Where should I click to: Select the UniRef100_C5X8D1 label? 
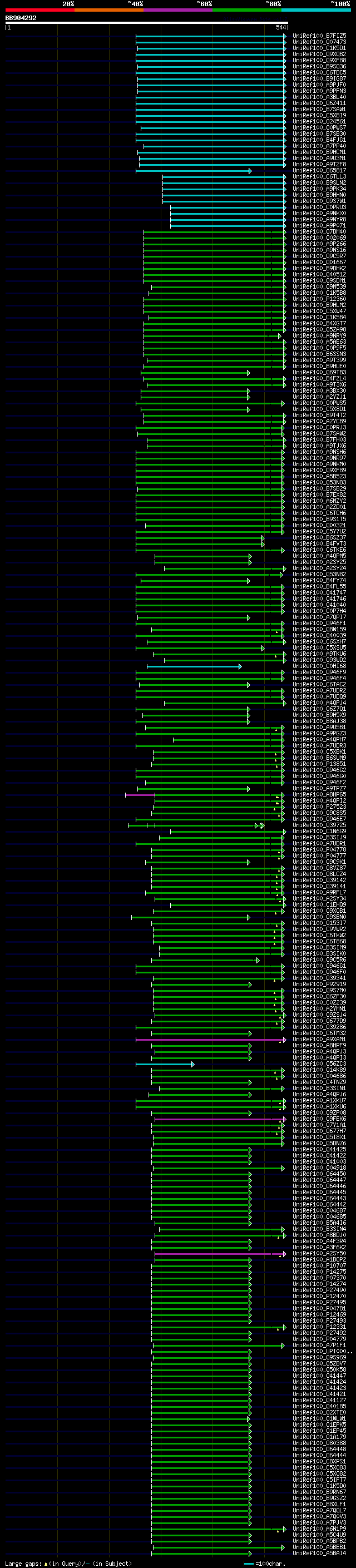(x=319, y=409)
